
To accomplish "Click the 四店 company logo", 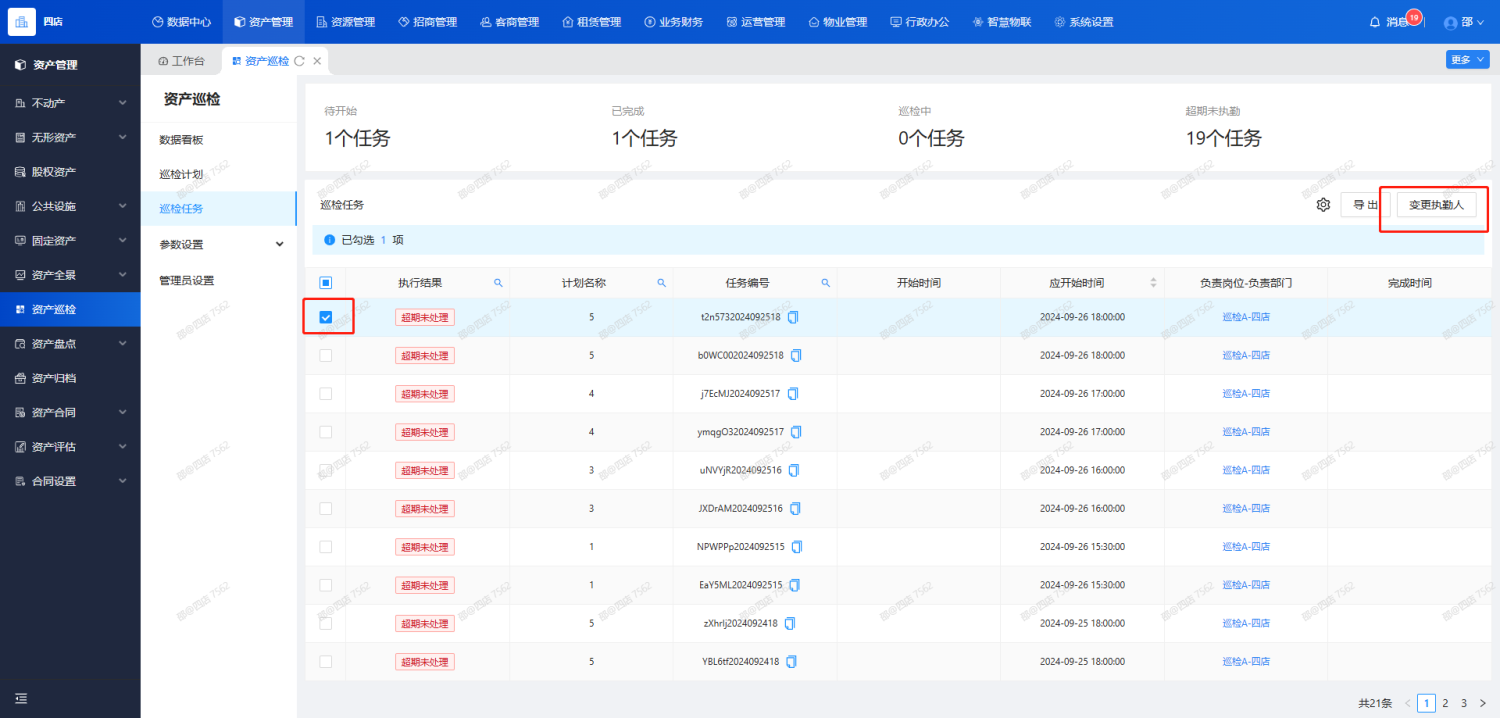I will [22, 22].
